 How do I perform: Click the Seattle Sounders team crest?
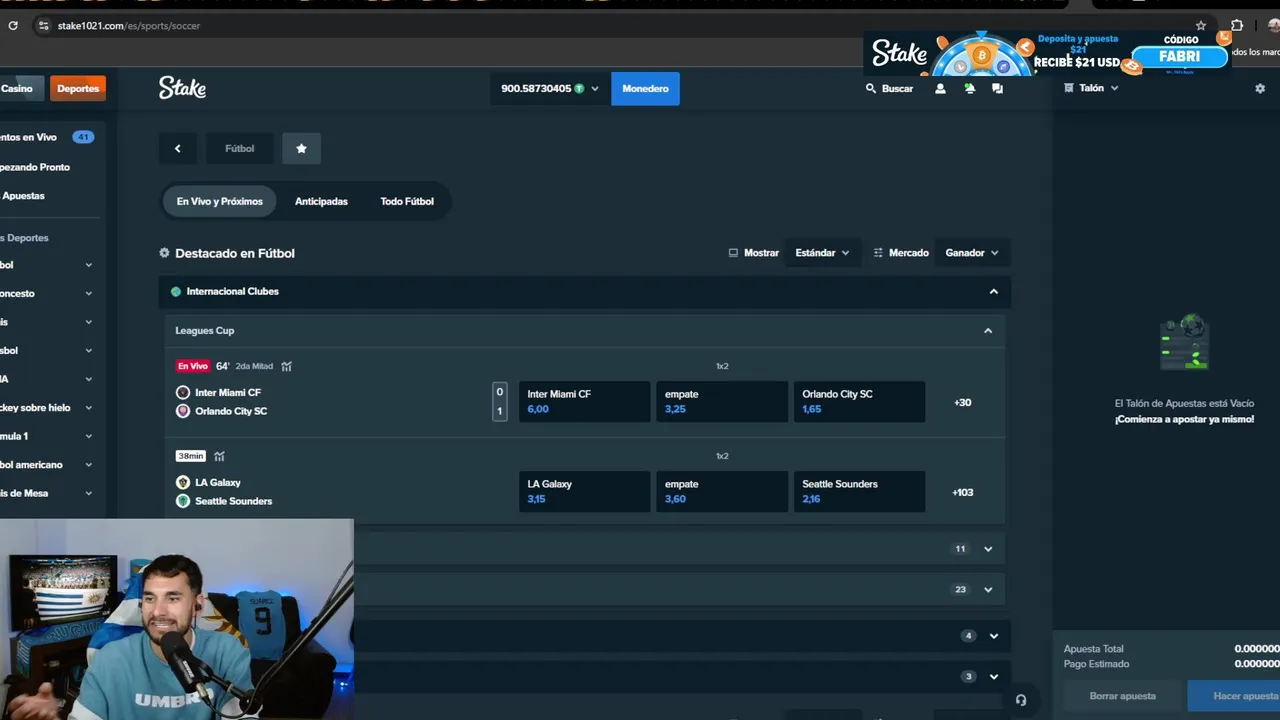[x=183, y=501]
